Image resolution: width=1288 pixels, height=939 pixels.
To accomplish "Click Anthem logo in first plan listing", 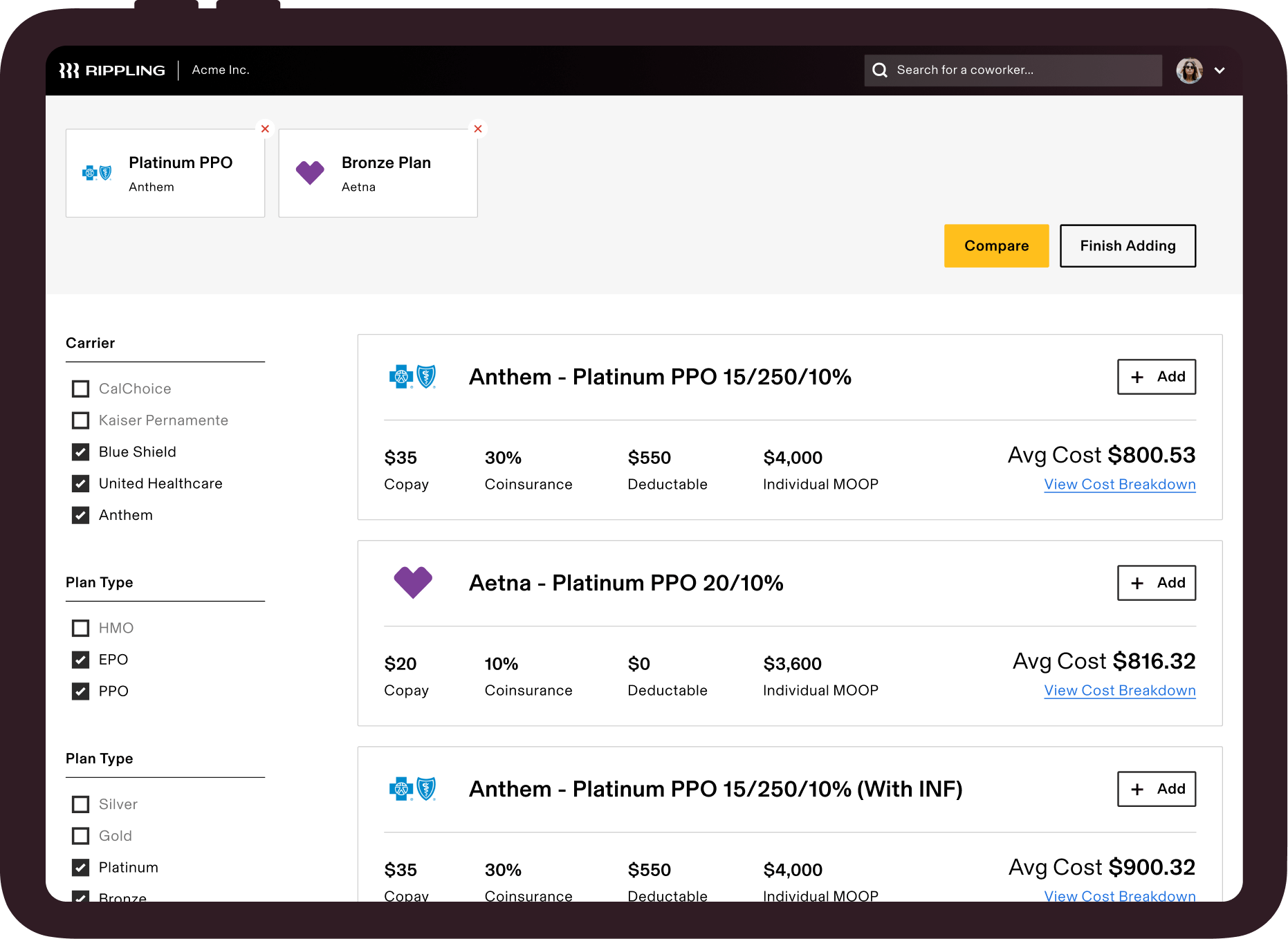I will (412, 377).
